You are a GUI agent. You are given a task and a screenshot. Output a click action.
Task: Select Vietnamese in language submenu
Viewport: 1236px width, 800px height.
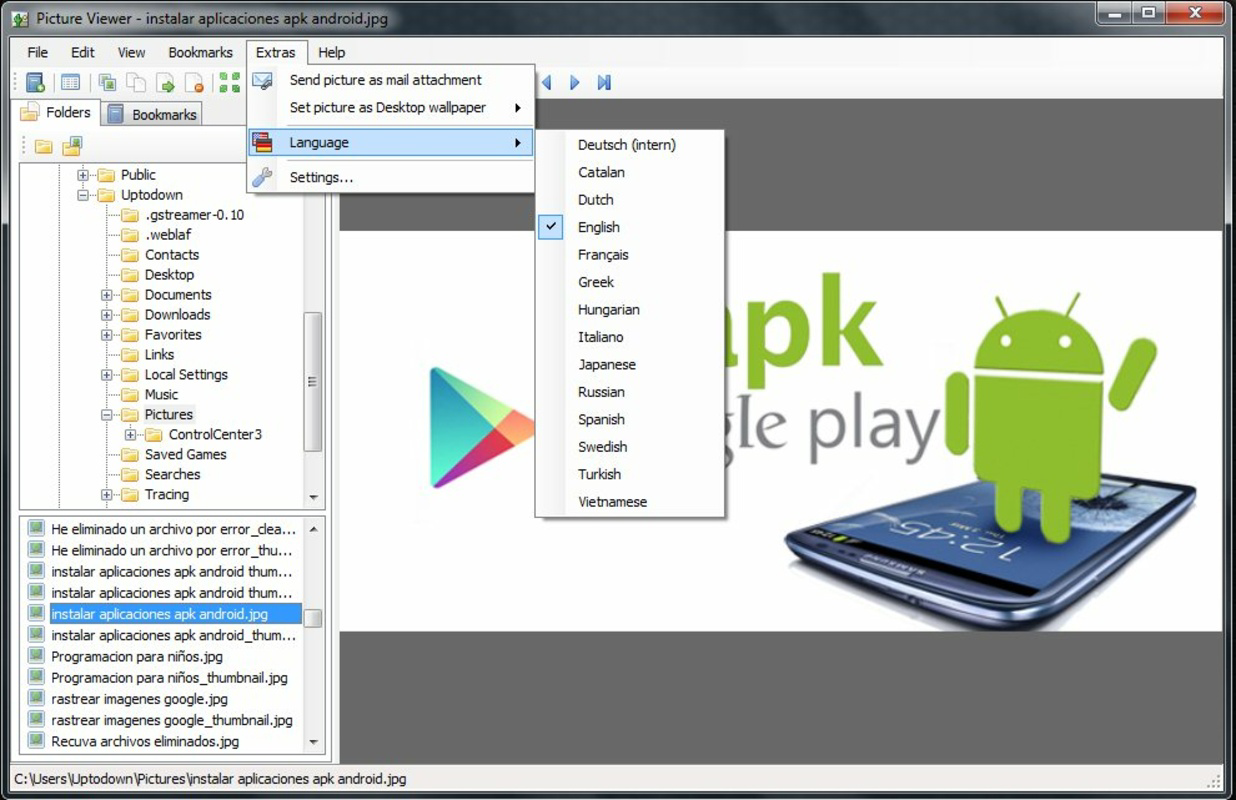coord(630,502)
